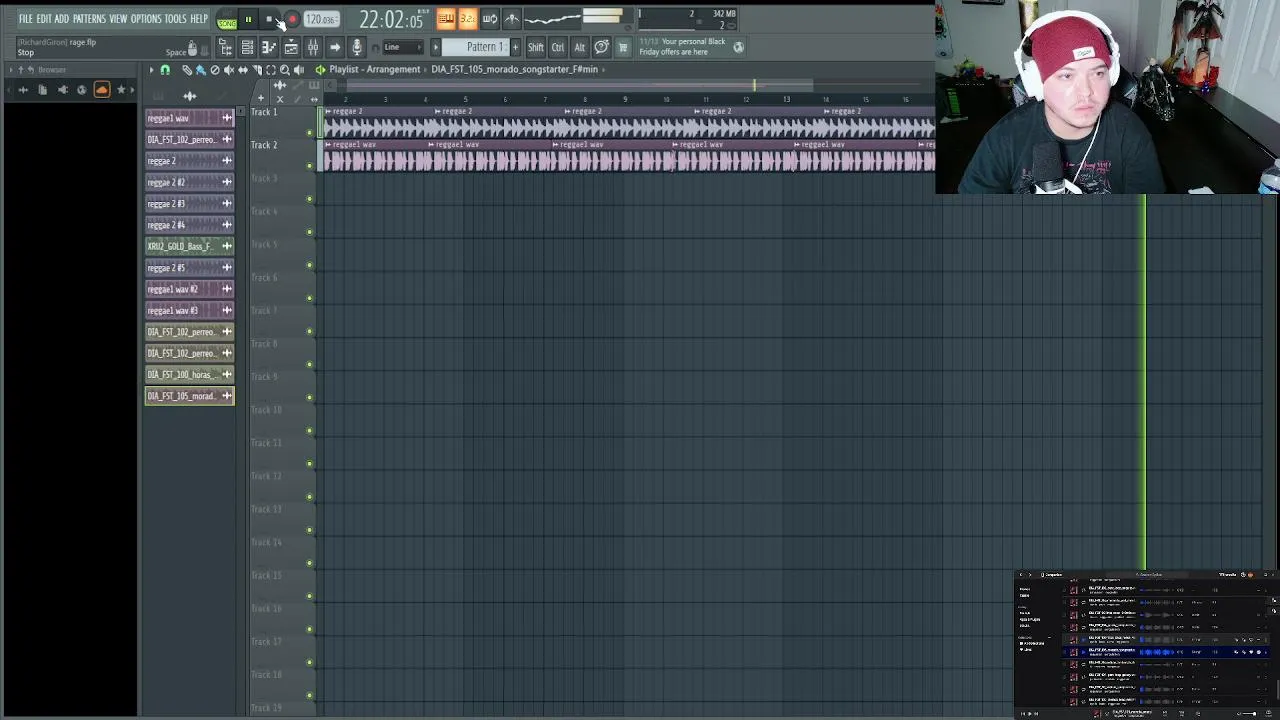Open the TOOLS menu
Screen dimensions: 1280x720
(175, 19)
